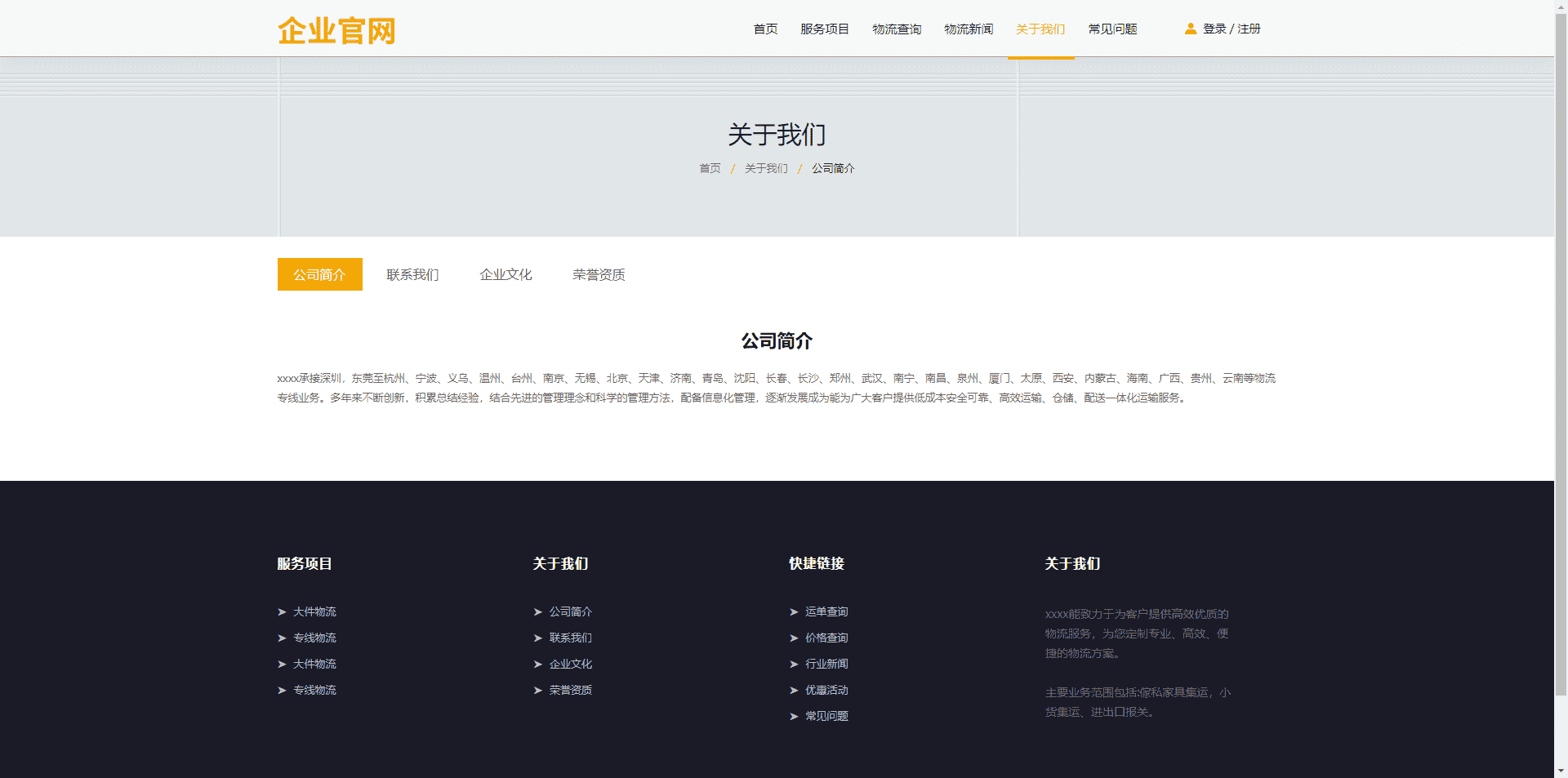Click the 贵州 link in the company intro

point(1201,378)
